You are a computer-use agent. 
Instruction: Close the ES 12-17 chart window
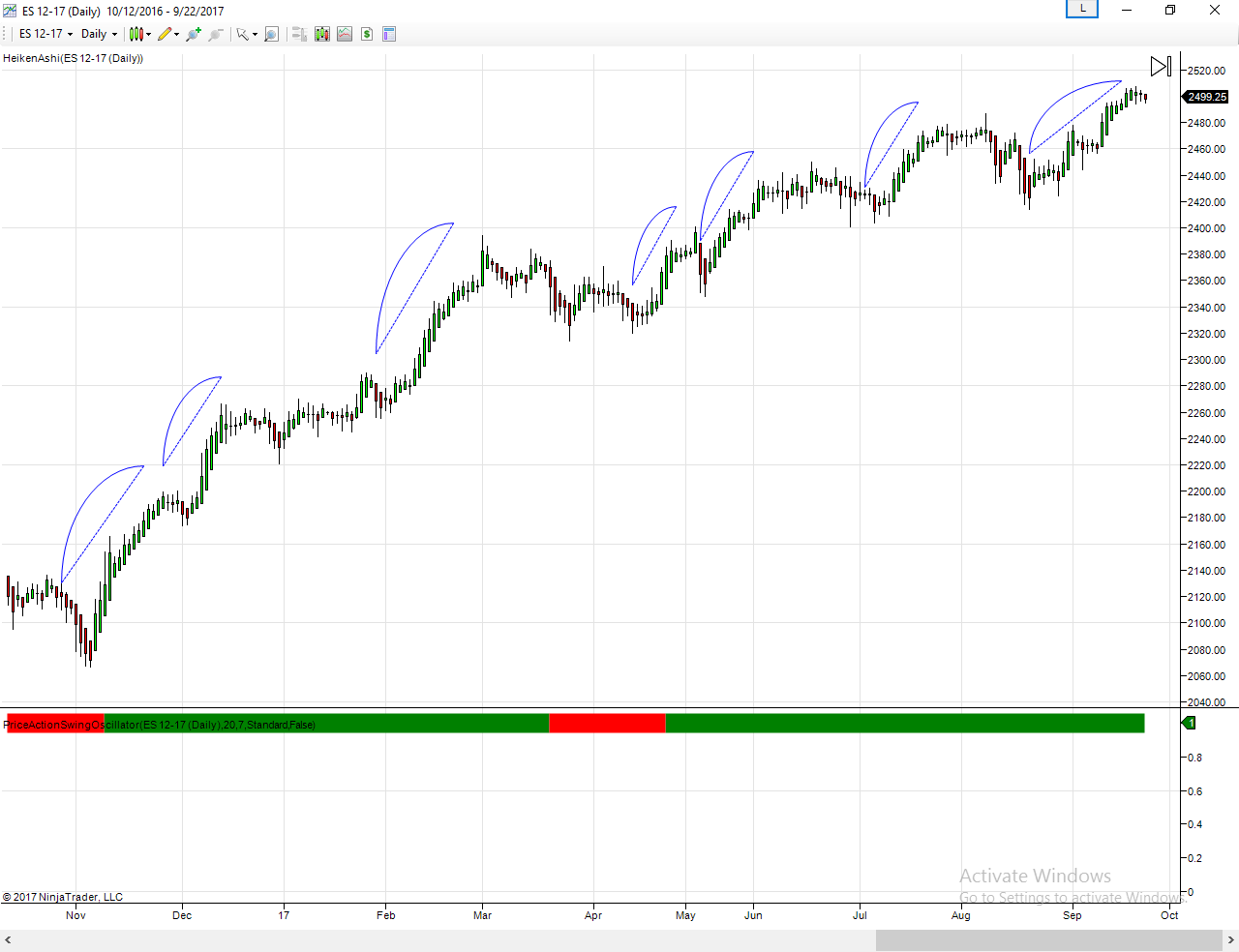click(1215, 10)
